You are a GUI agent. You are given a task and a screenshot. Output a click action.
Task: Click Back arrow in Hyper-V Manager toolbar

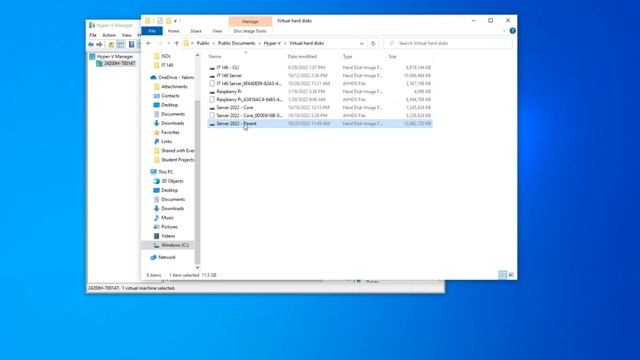91,44
